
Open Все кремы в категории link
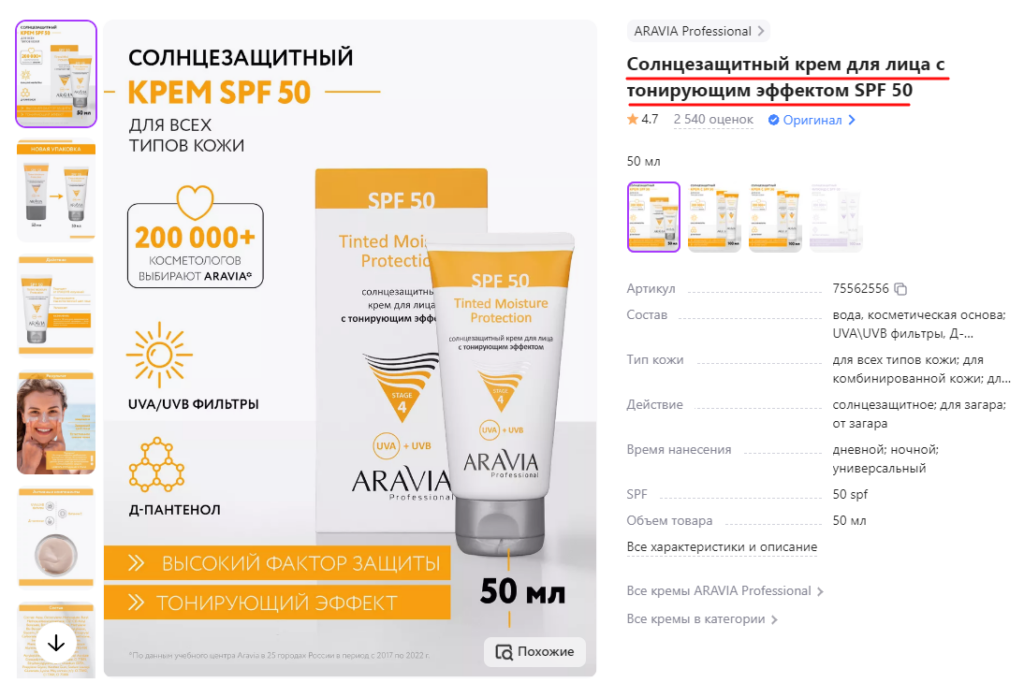(702, 619)
